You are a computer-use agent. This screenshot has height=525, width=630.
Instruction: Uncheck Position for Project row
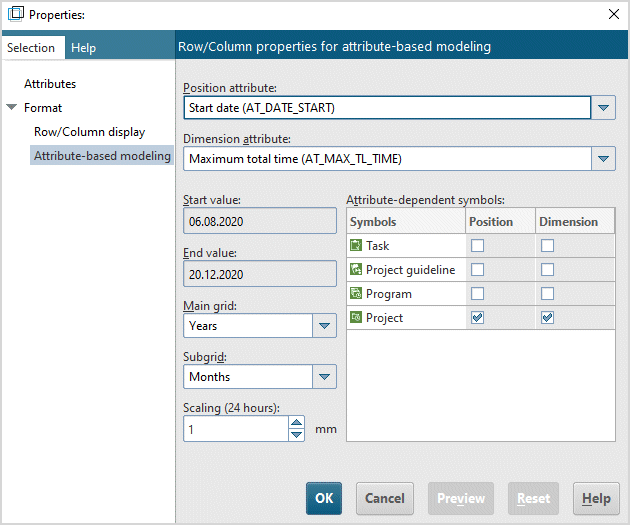point(477,318)
